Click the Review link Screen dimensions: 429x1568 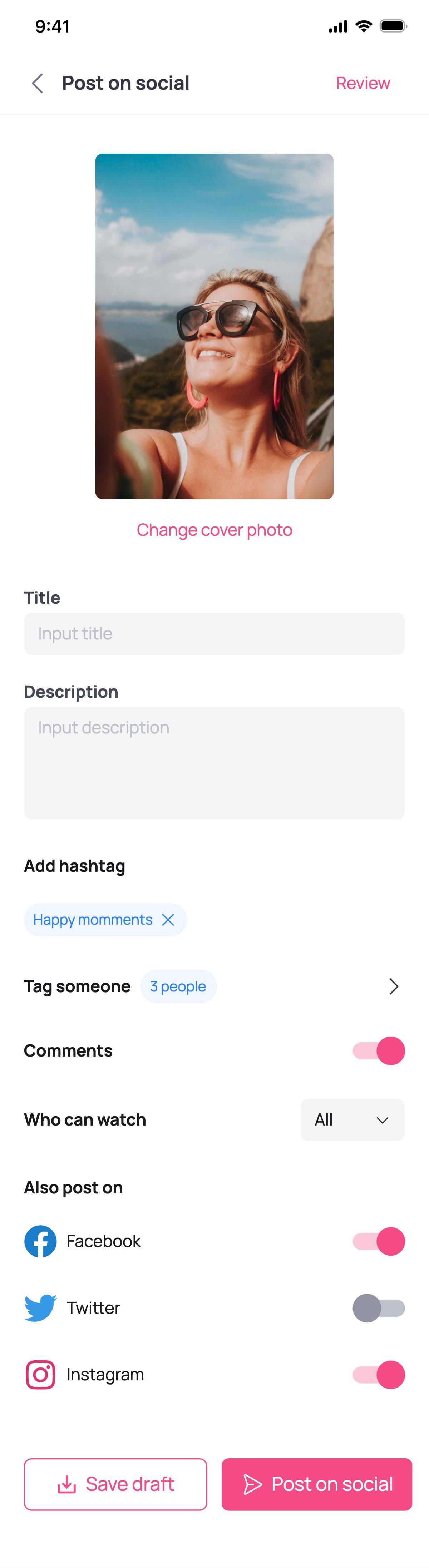tap(363, 83)
